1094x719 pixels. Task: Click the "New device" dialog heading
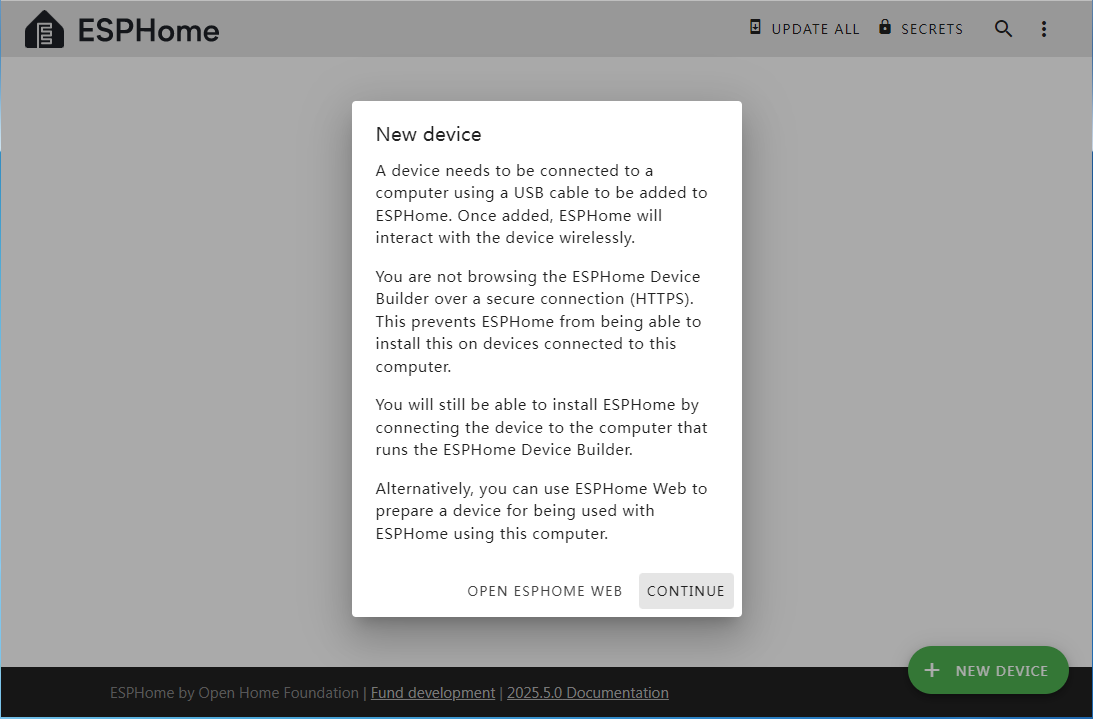tap(428, 134)
